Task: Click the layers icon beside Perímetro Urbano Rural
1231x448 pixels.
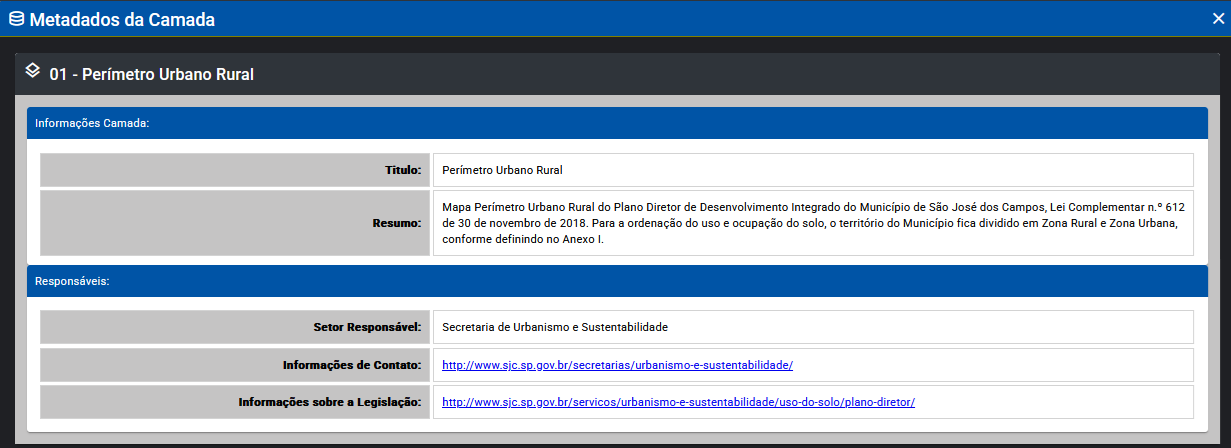Action: (x=33, y=71)
